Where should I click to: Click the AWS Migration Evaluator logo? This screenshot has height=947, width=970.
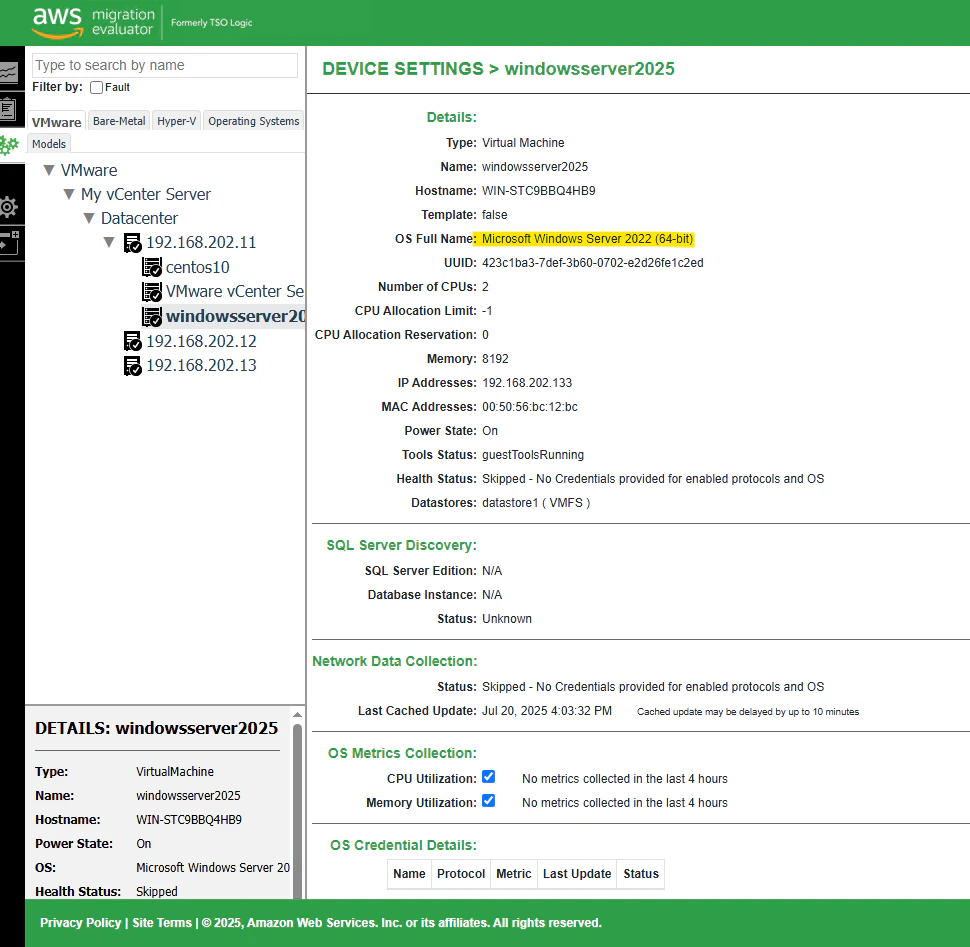93,23
